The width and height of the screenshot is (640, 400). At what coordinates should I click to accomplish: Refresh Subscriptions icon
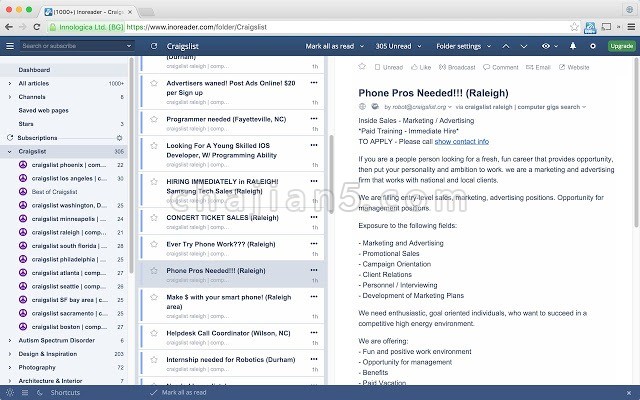[10, 138]
